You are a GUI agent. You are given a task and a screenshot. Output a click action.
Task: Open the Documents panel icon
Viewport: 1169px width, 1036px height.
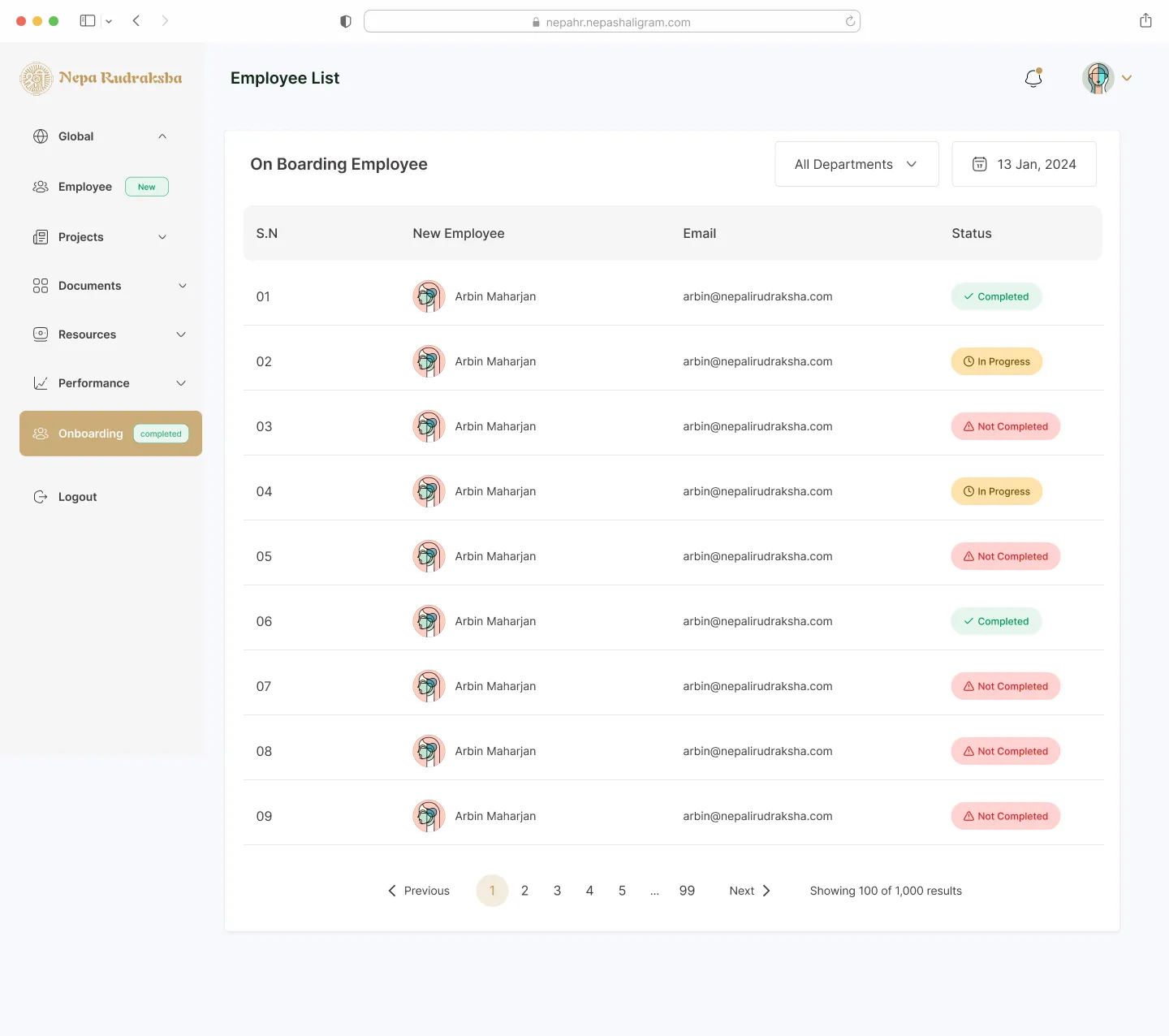coord(41,286)
